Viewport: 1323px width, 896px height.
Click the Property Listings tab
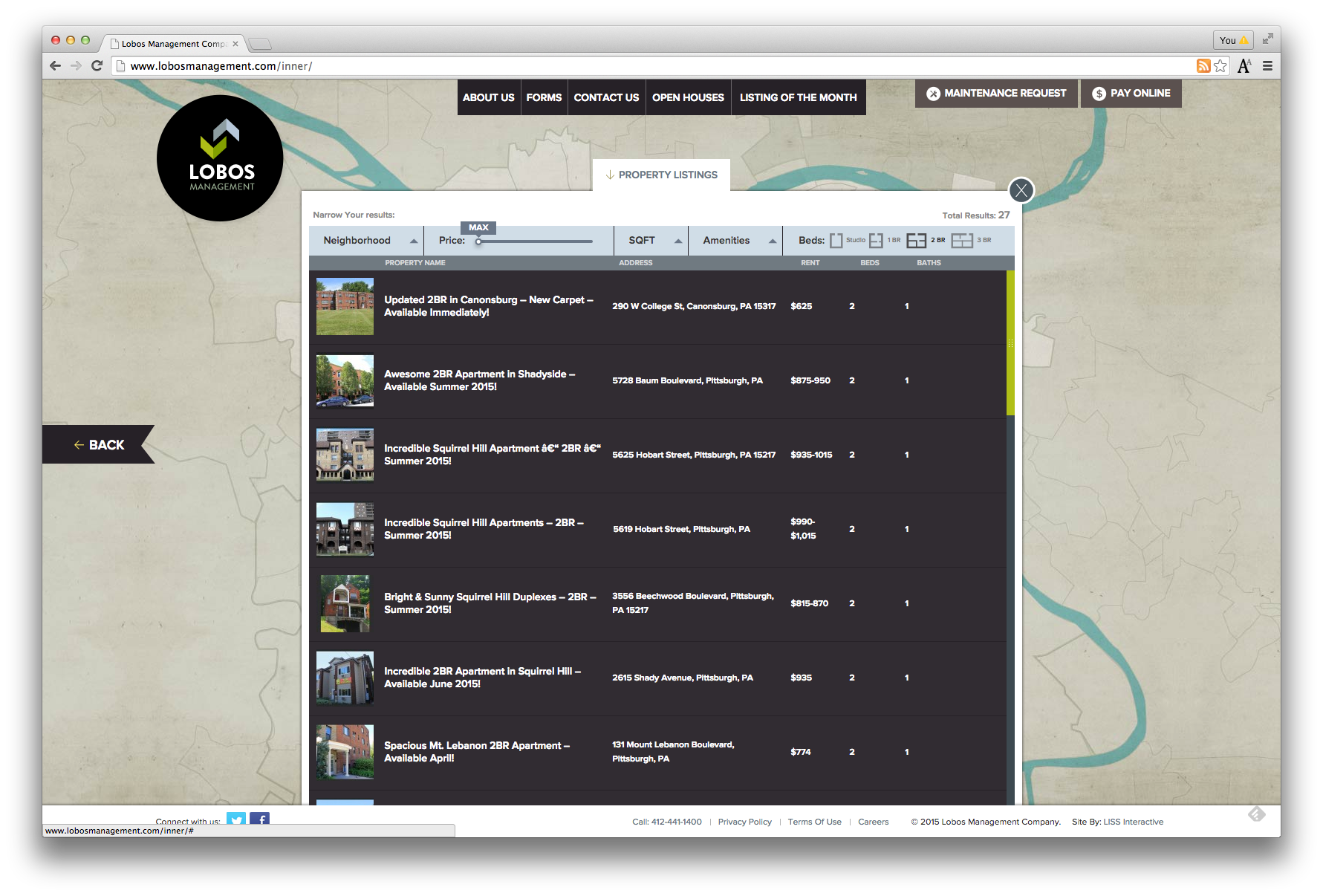[661, 175]
